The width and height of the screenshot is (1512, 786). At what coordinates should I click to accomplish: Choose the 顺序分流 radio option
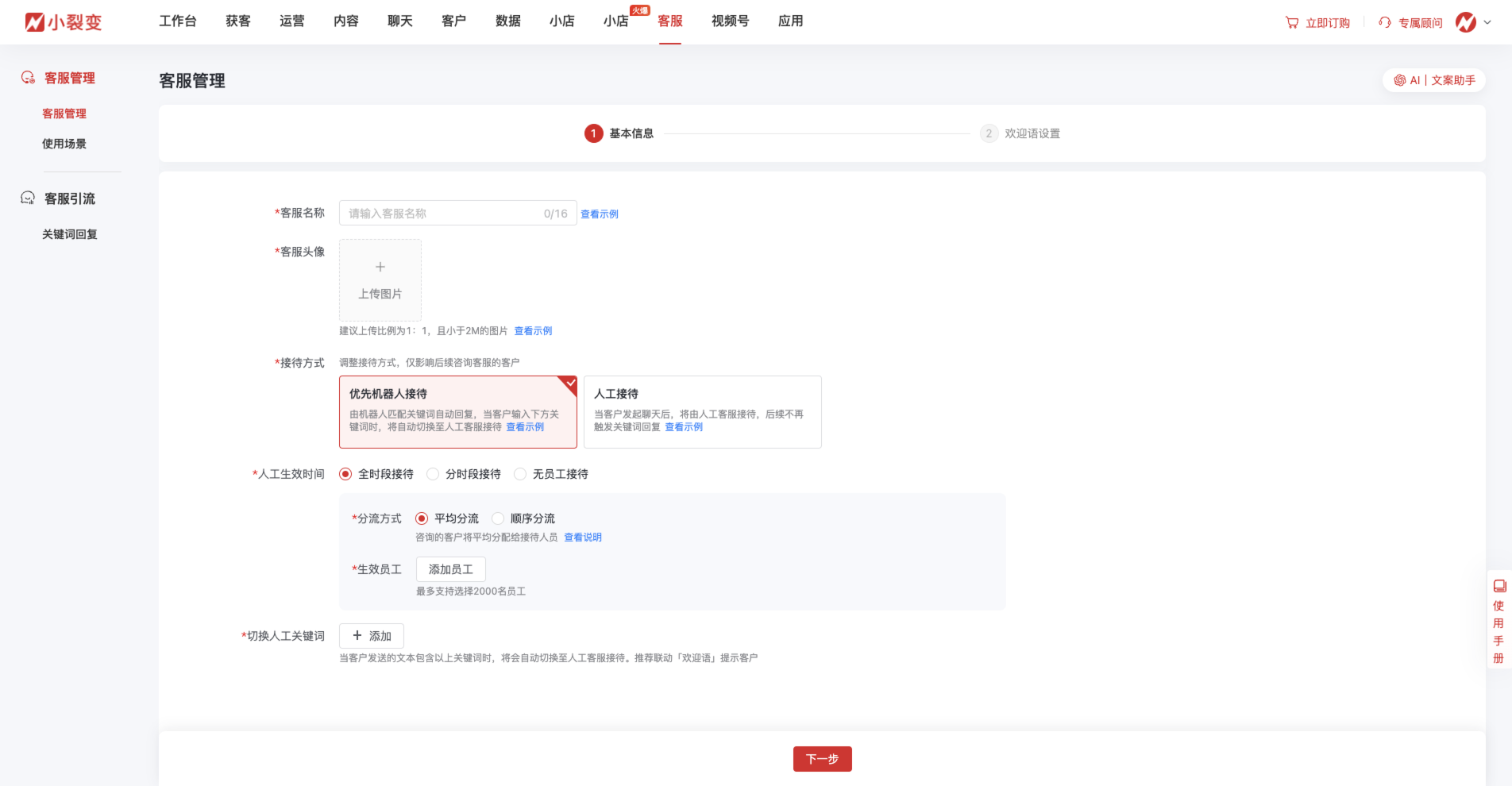[499, 518]
